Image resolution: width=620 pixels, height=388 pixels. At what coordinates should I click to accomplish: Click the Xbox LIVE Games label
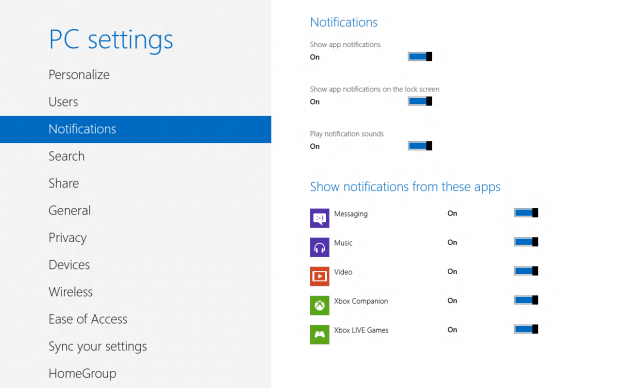361,330
